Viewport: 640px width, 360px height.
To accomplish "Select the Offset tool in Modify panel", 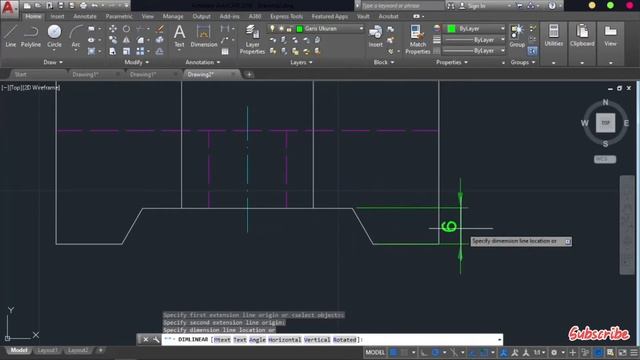I will click(160, 51).
